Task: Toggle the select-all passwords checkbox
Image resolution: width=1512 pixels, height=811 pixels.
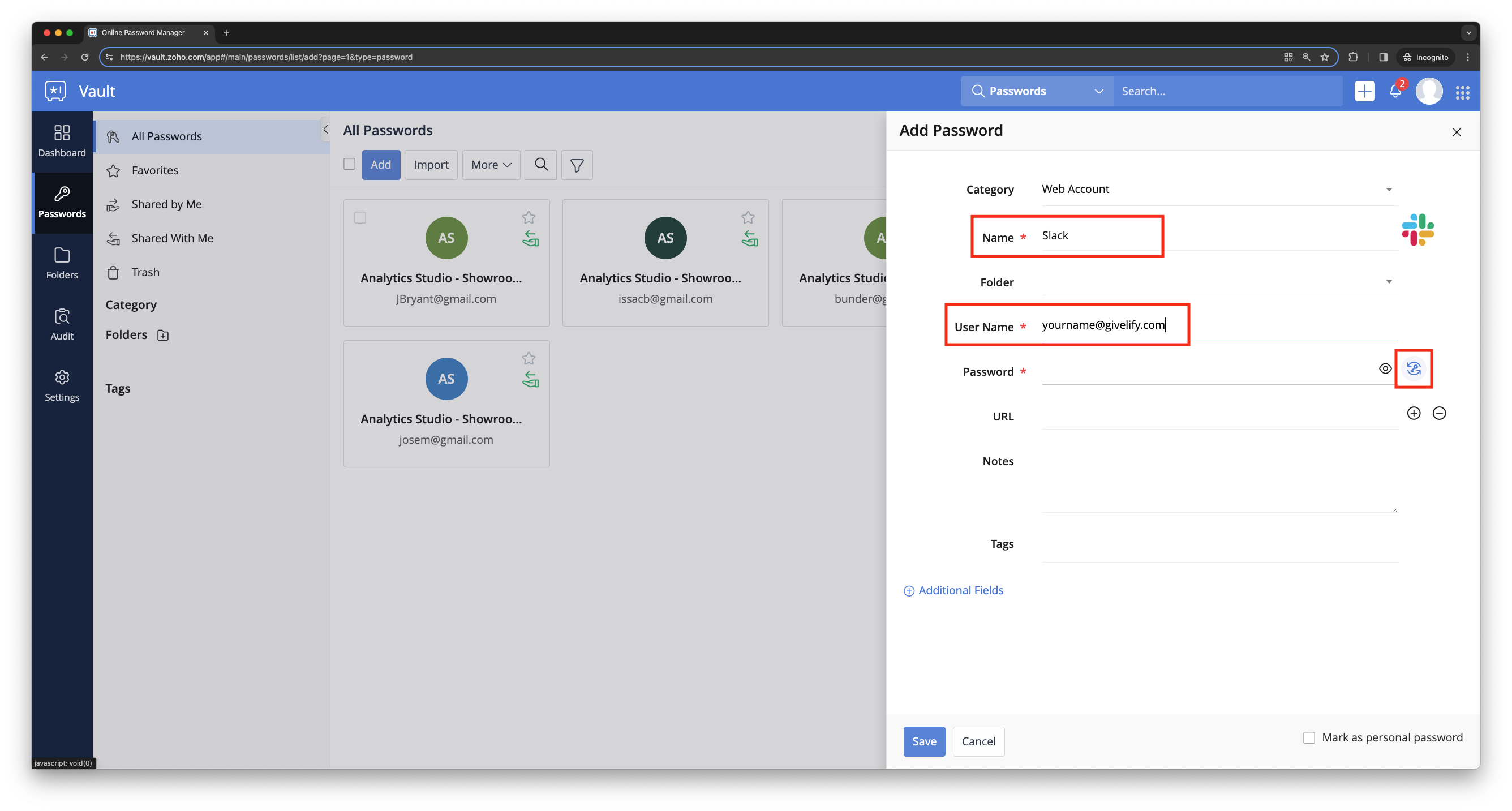Action: 349,164
